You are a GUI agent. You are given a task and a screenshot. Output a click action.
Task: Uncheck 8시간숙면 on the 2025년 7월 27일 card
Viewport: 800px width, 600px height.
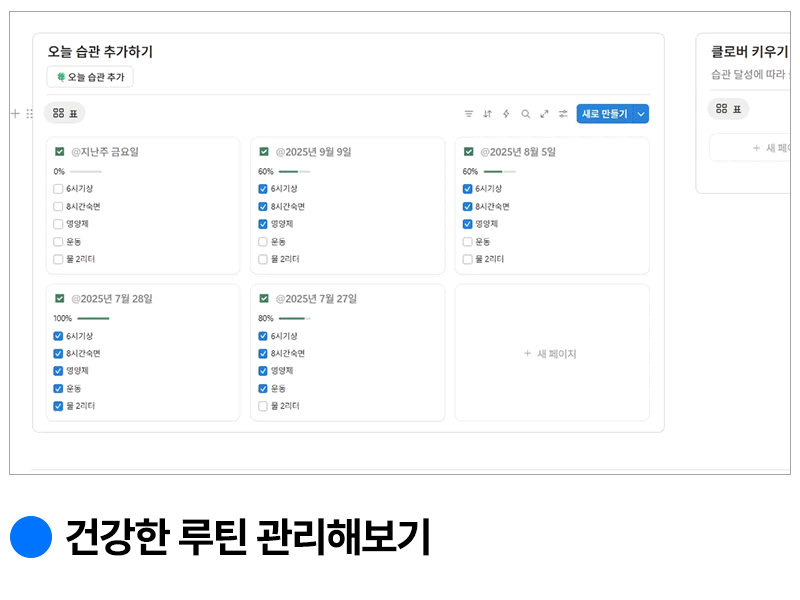(263, 354)
